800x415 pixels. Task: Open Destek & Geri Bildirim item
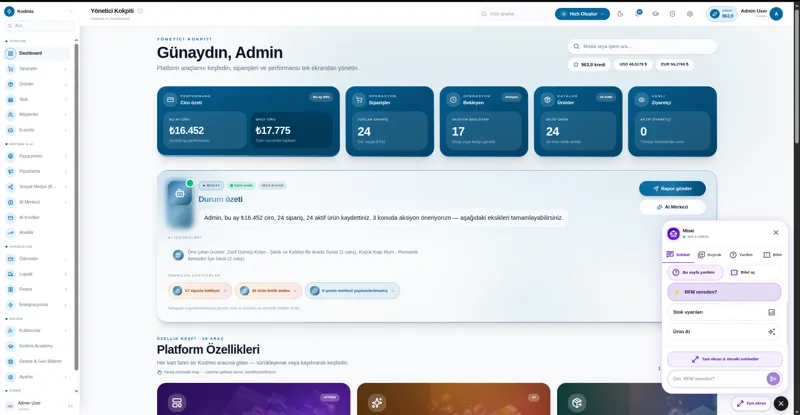point(37,361)
